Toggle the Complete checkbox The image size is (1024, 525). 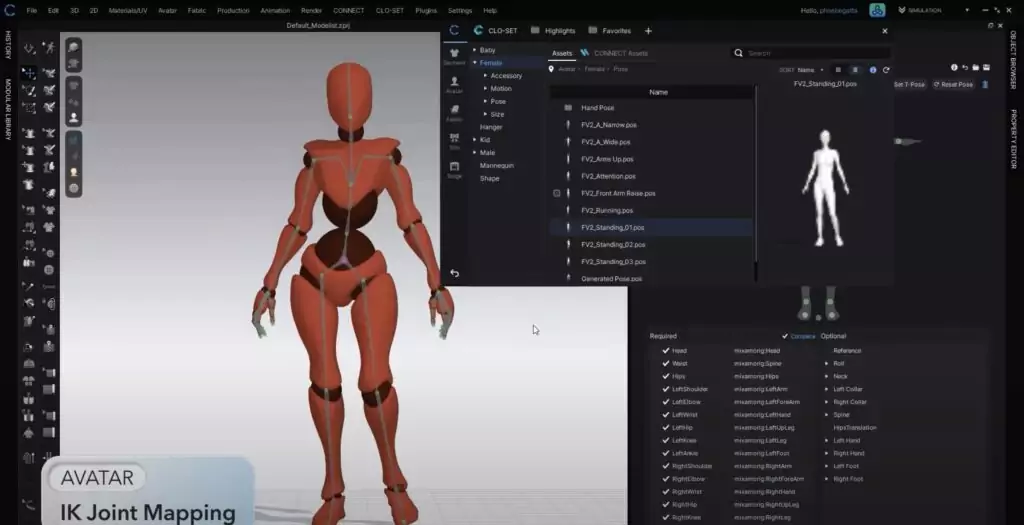tap(785, 336)
